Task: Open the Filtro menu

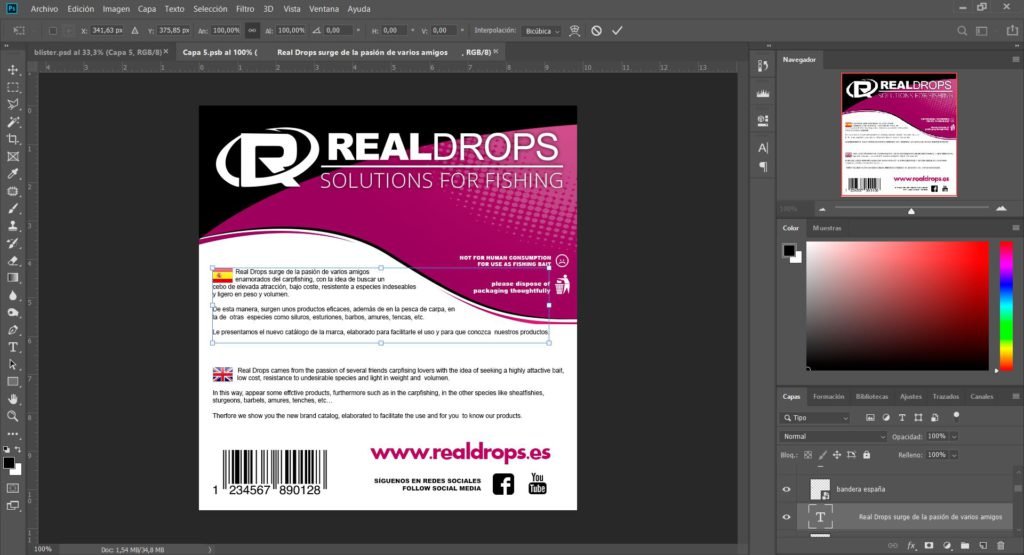Action: (x=245, y=9)
